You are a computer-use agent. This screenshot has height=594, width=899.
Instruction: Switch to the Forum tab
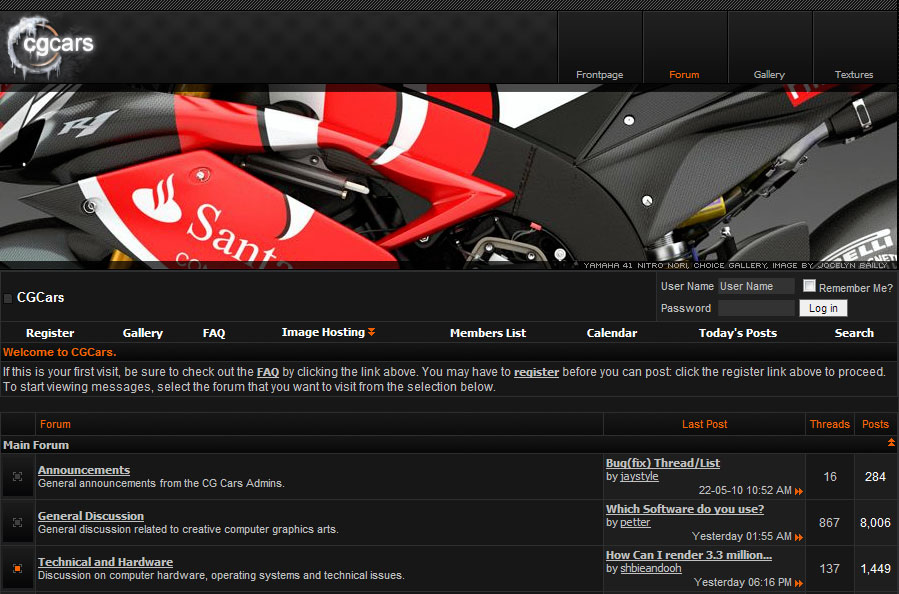pyautogui.click(x=684, y=75)
